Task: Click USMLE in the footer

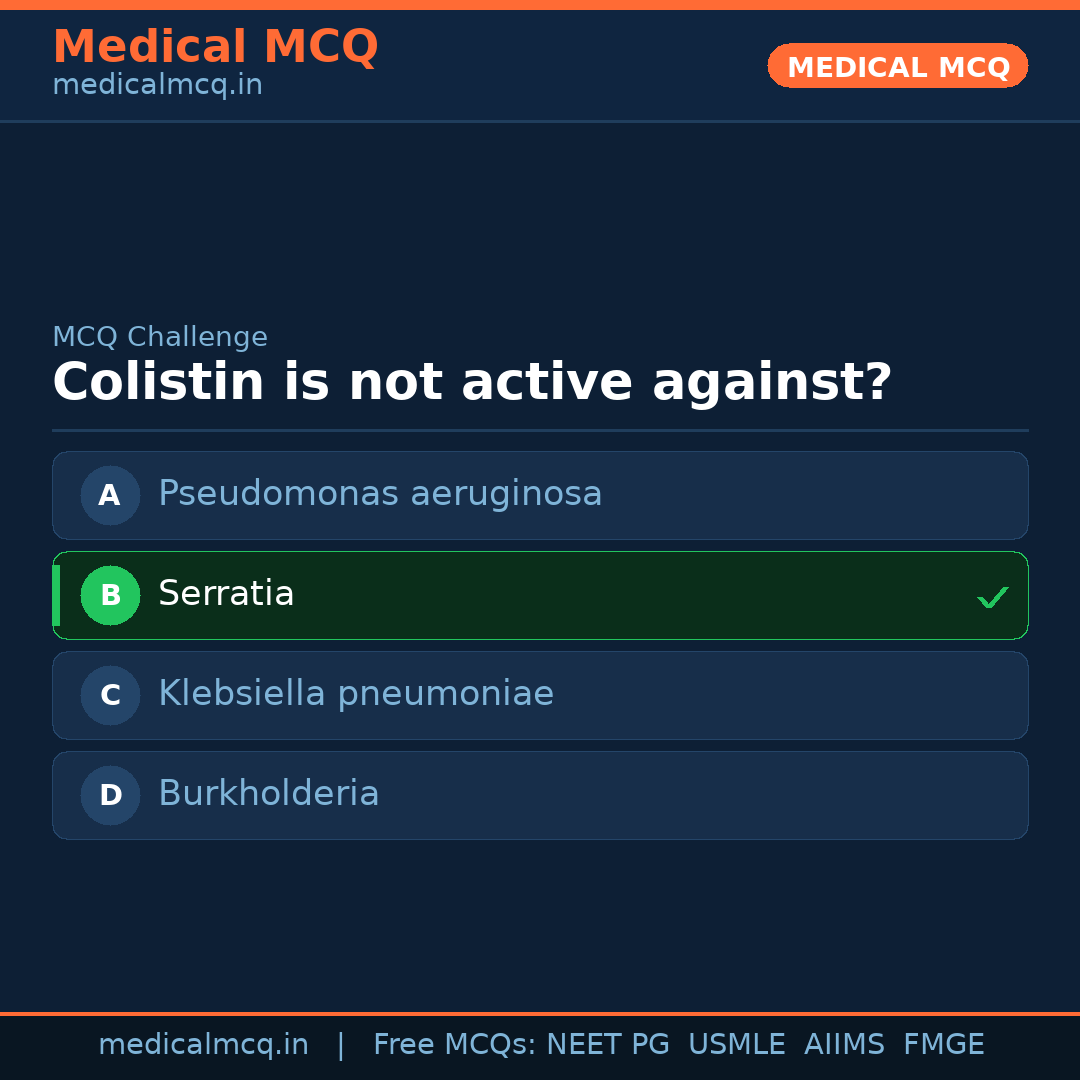Action: tap(736, 1045)
